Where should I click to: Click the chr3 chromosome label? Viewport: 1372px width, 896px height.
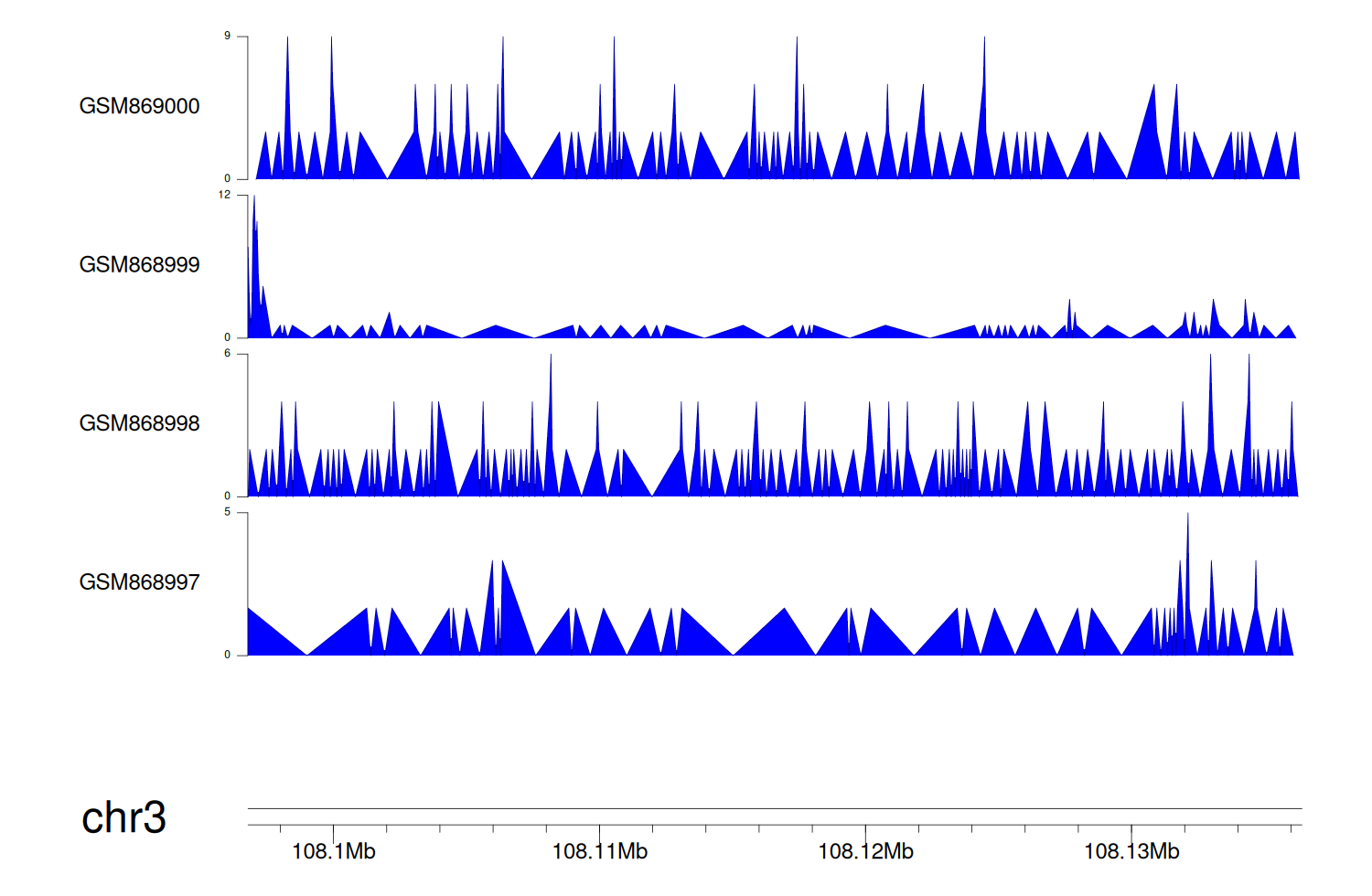pyautogui.click(x=123, y=817)
